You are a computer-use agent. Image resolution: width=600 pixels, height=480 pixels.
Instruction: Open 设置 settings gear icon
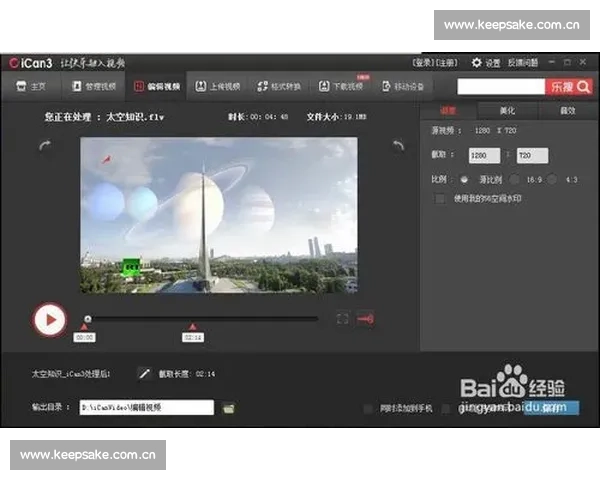point(476,63)
